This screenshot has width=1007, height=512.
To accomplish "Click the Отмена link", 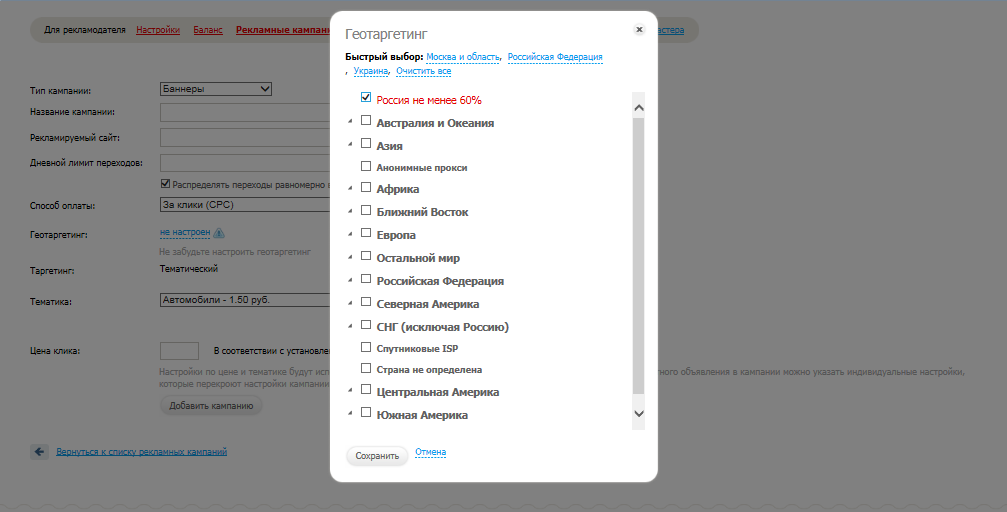I will pyautogui.click(x=430, y=452).
